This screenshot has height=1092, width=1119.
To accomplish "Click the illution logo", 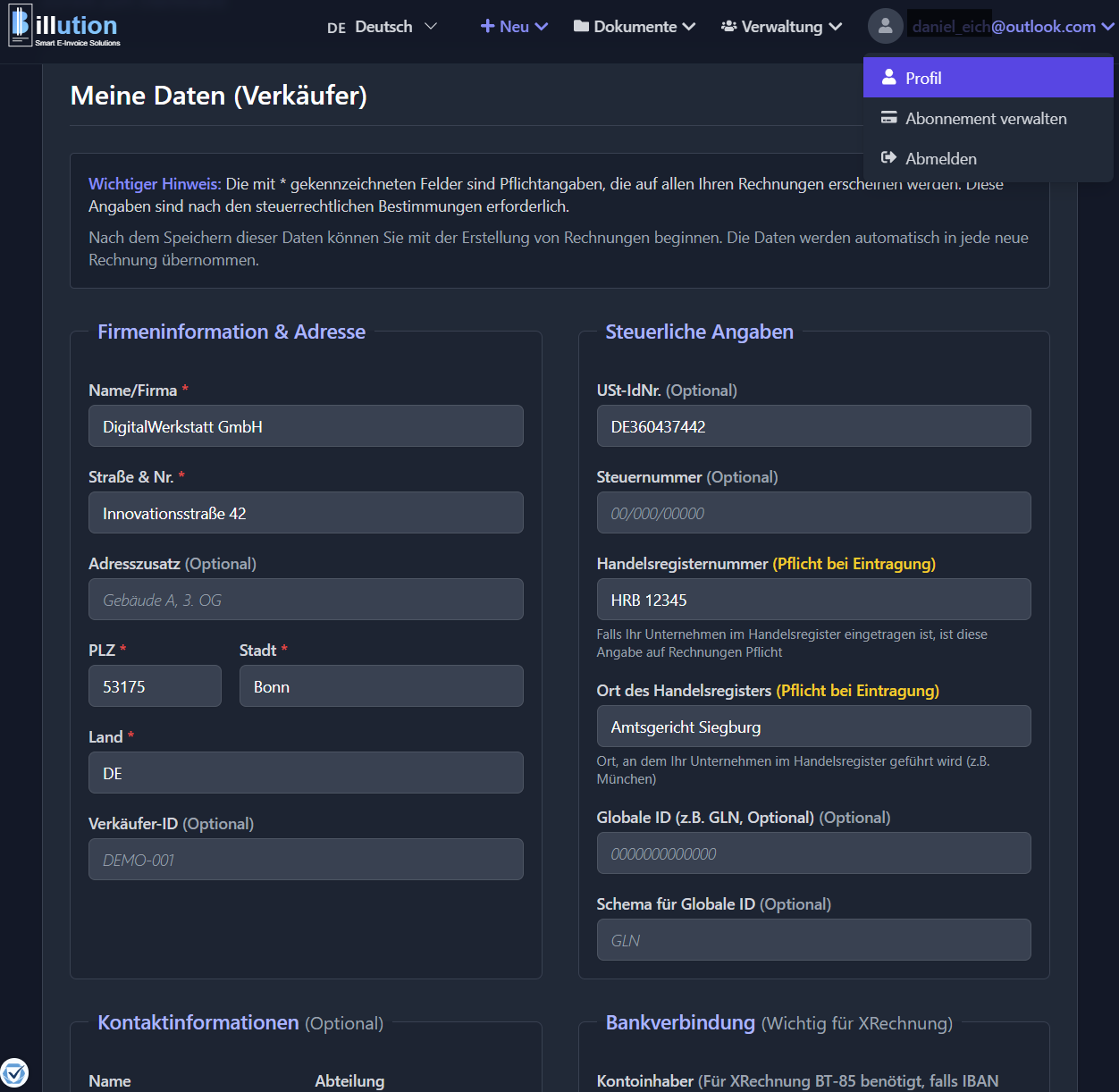I will click(64, 26).
